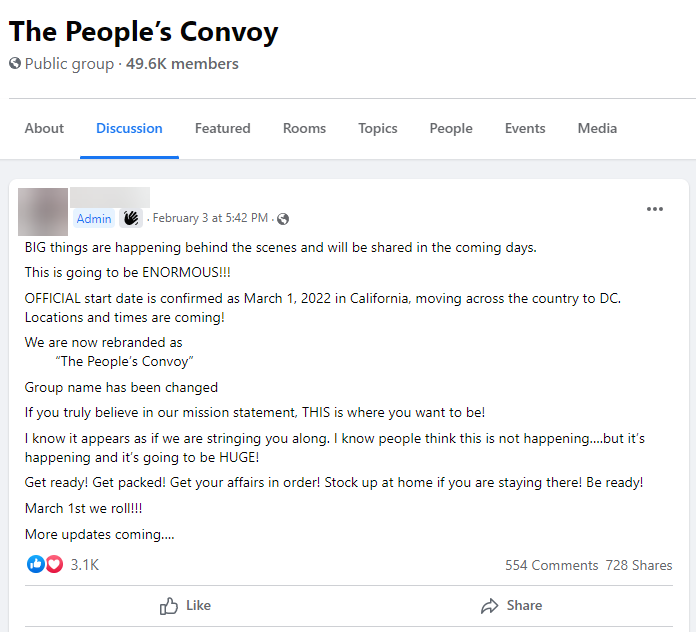View the 728 Shares list
This screenshot has width=696, height=632.
pos(639,565)
